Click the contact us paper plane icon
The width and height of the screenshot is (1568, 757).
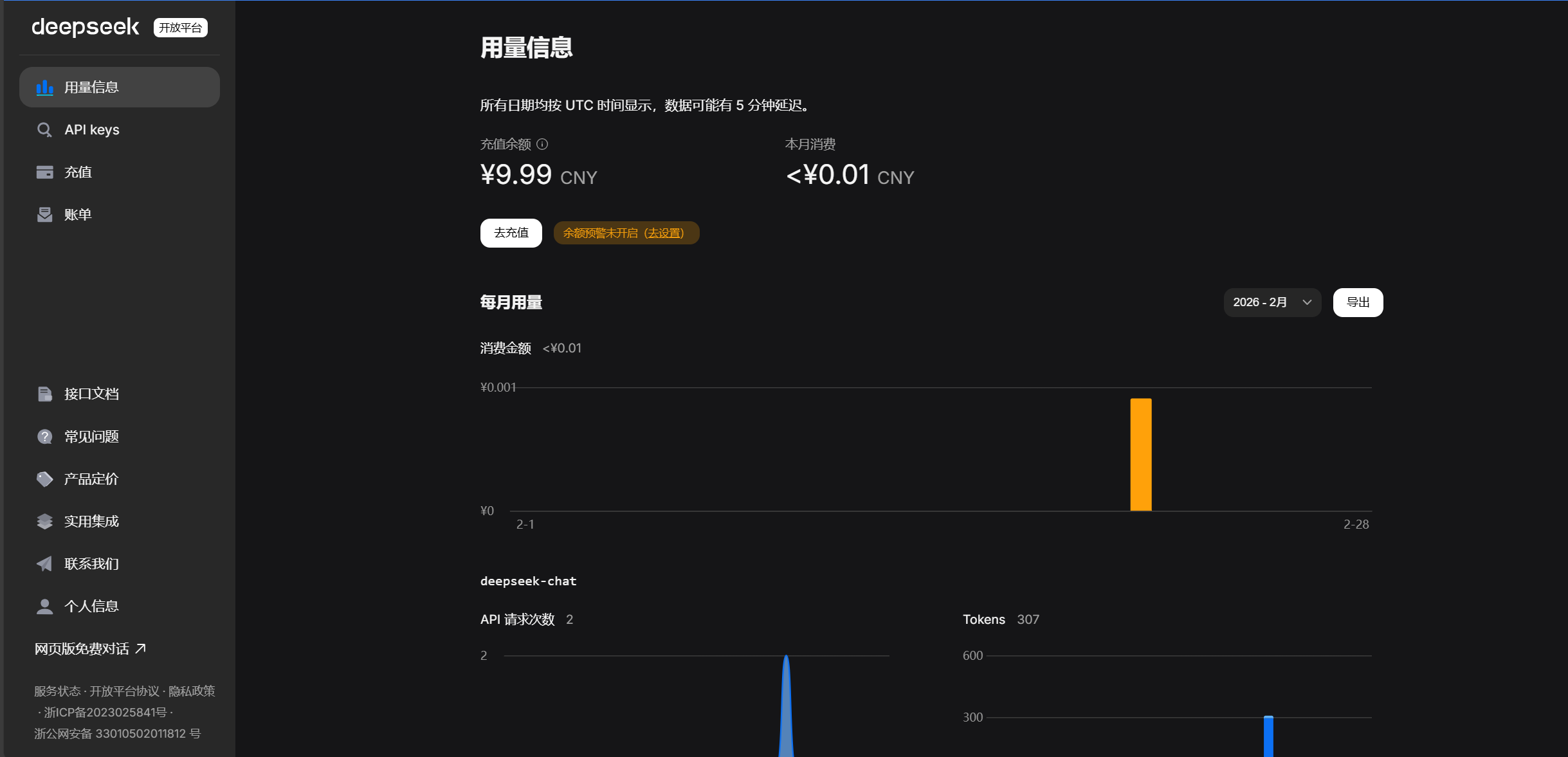(44, 564)
